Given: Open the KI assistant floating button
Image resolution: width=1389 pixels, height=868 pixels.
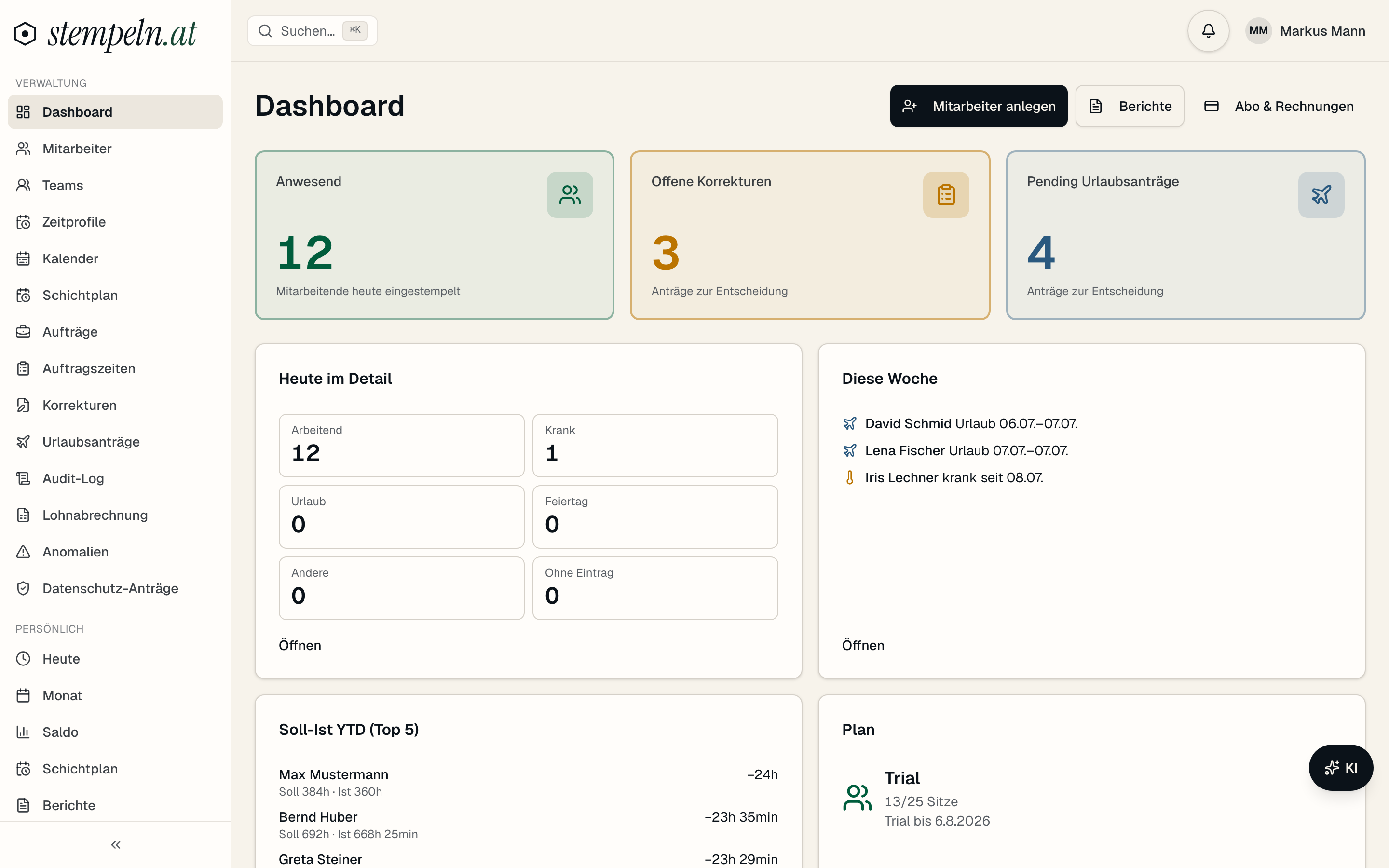Looking at the screenshot, I should click(x=1341, y=768).
